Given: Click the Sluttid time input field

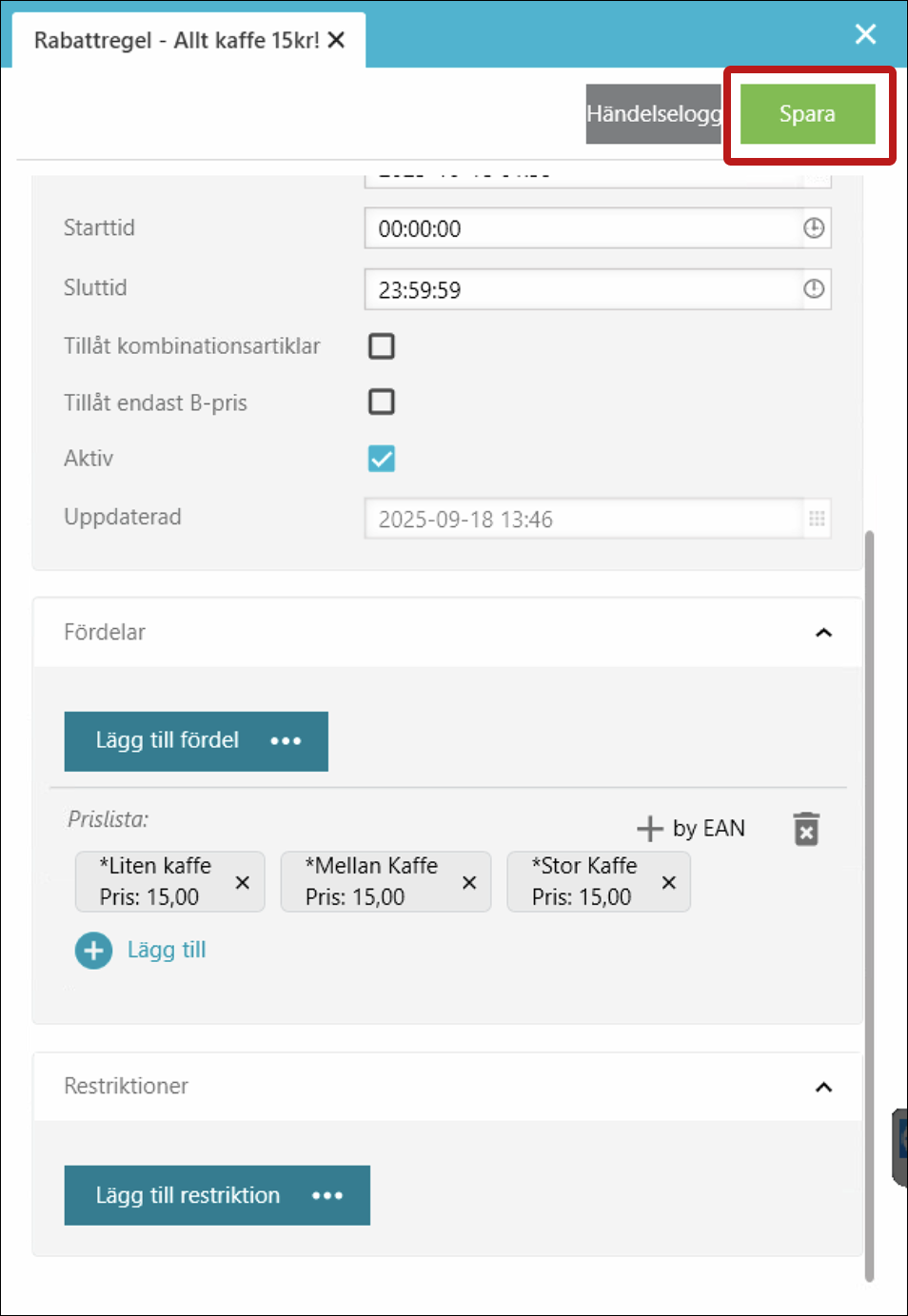Looking at the screenshot, I should tap(581, 290).
